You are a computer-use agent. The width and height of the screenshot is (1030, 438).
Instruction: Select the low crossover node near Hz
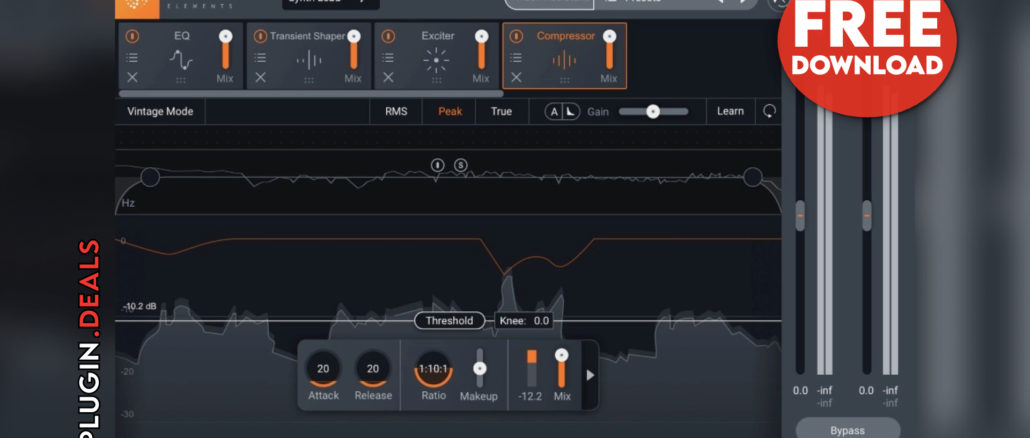tap(150, 177)
